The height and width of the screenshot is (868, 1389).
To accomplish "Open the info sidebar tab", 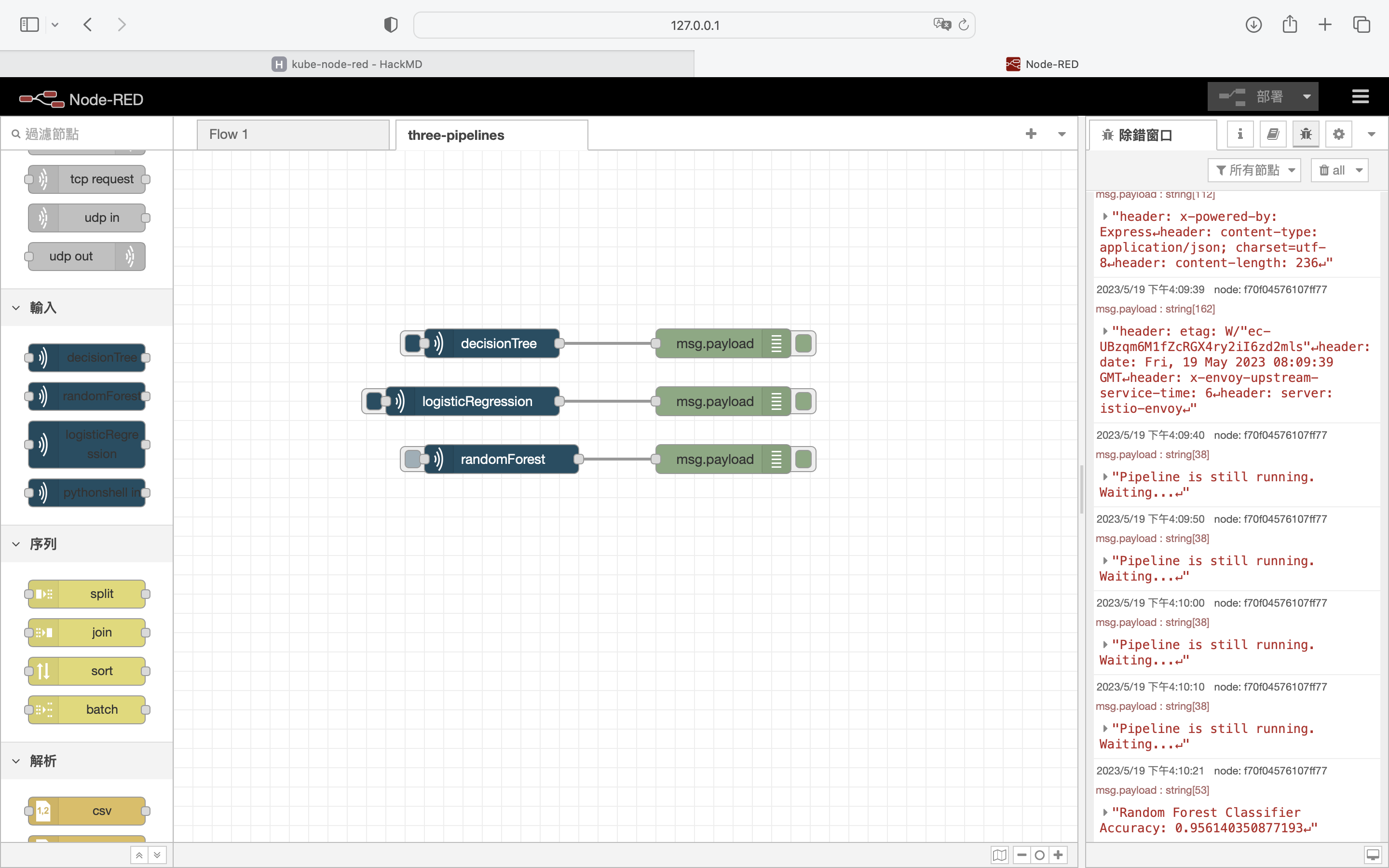I will pyautogui.click(x=1240, y=135).
